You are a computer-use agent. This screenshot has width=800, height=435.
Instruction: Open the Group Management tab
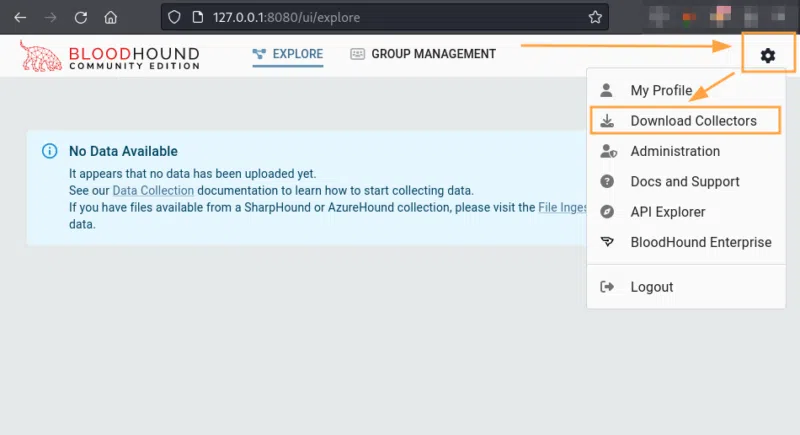pyautogui.click(x=423, y=54)
